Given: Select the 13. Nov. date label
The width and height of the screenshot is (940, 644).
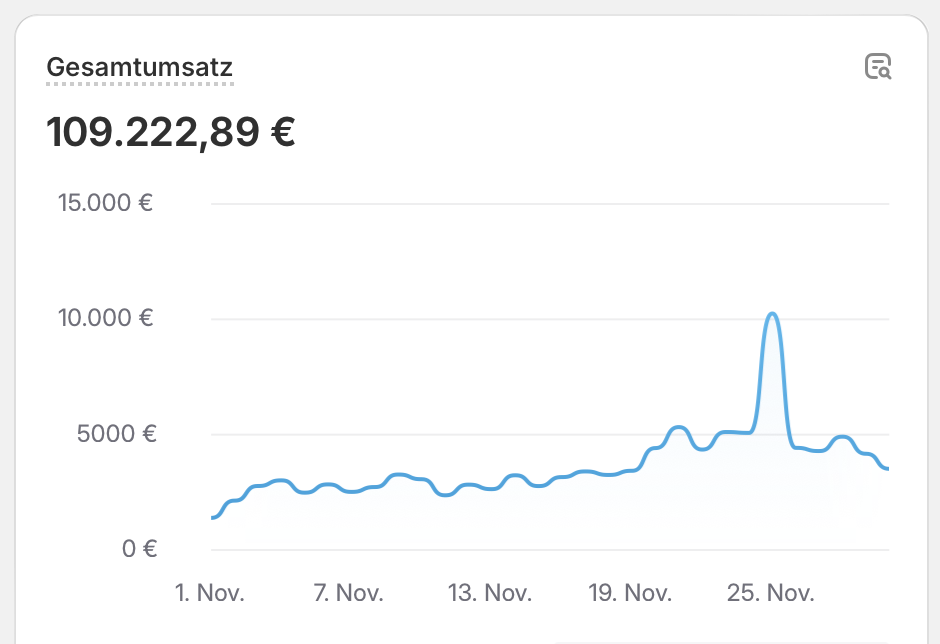Looking at the screenshot, I should [490, 593].
